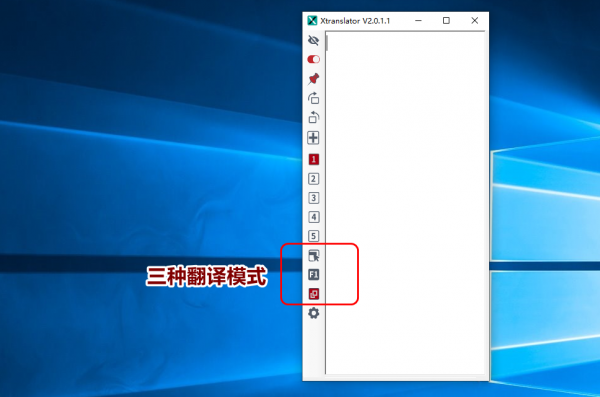Minimize the Xtranslator window
The width and height of the screenshot is (600, 397).
(418, 21)
